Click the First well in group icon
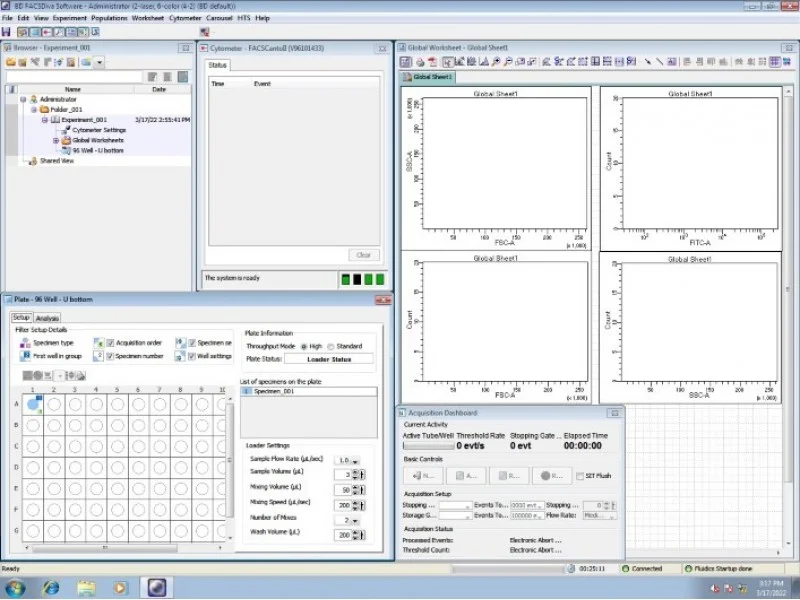The width and height of the screenshot is (800, 600). (x=25, y=356)
